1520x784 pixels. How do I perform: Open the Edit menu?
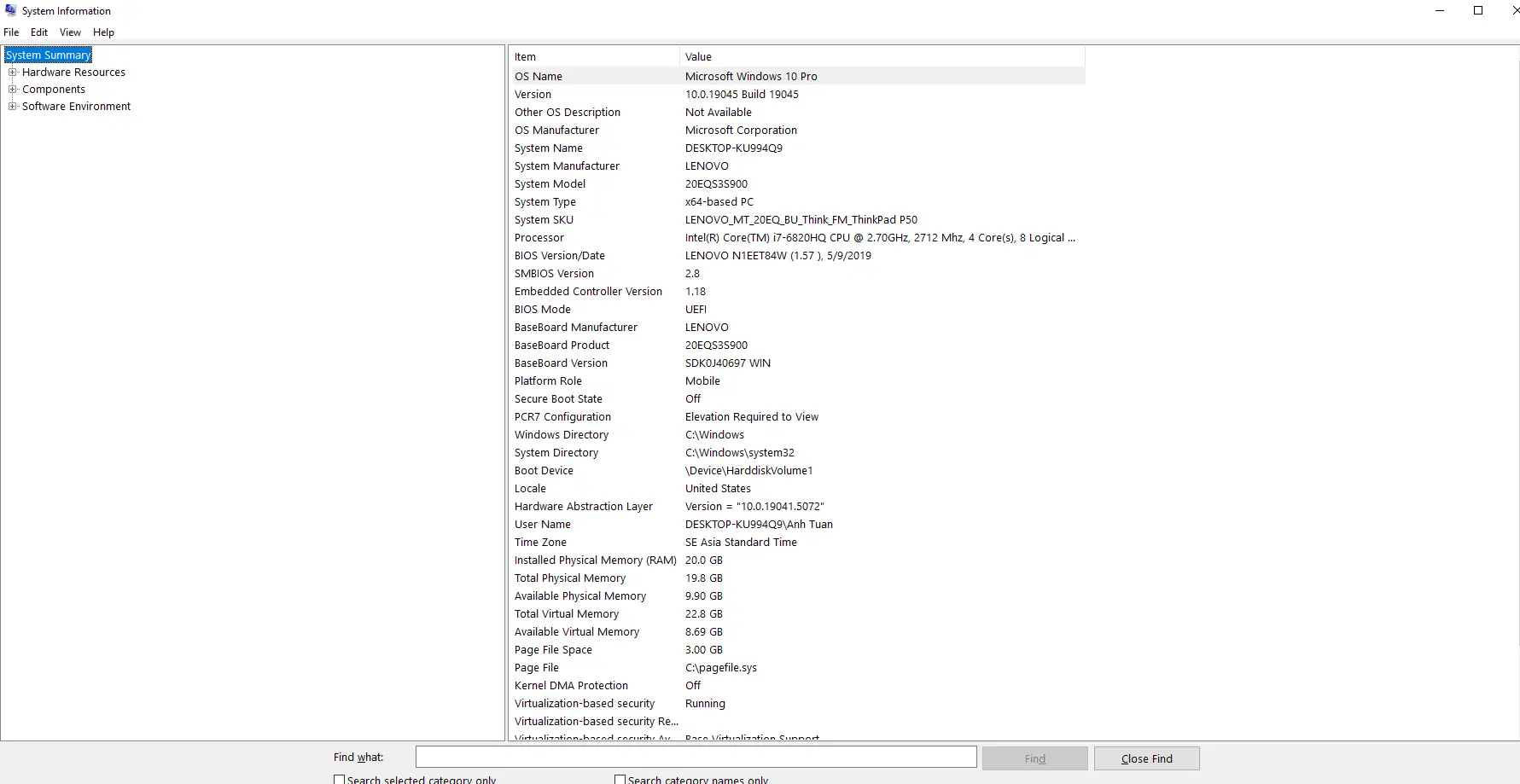click(x=39, y=32)
